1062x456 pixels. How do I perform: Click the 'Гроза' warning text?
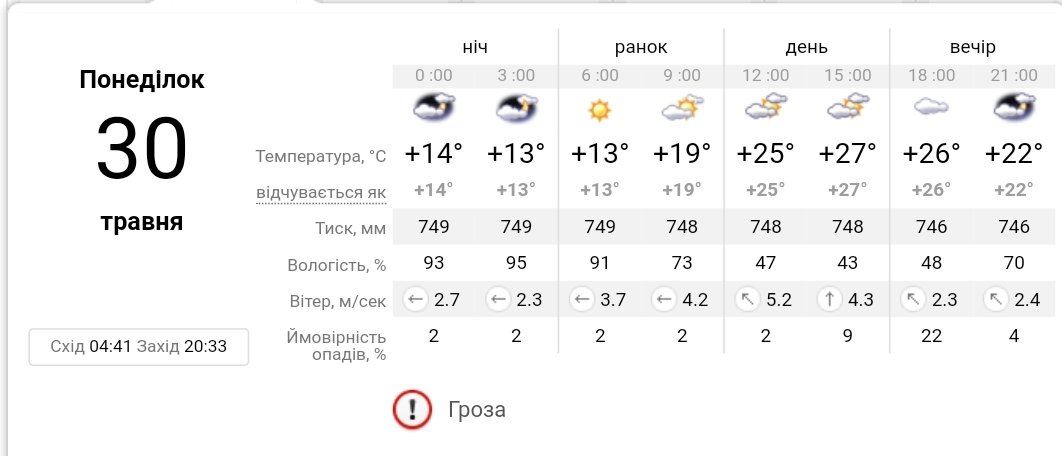[476, 409]
